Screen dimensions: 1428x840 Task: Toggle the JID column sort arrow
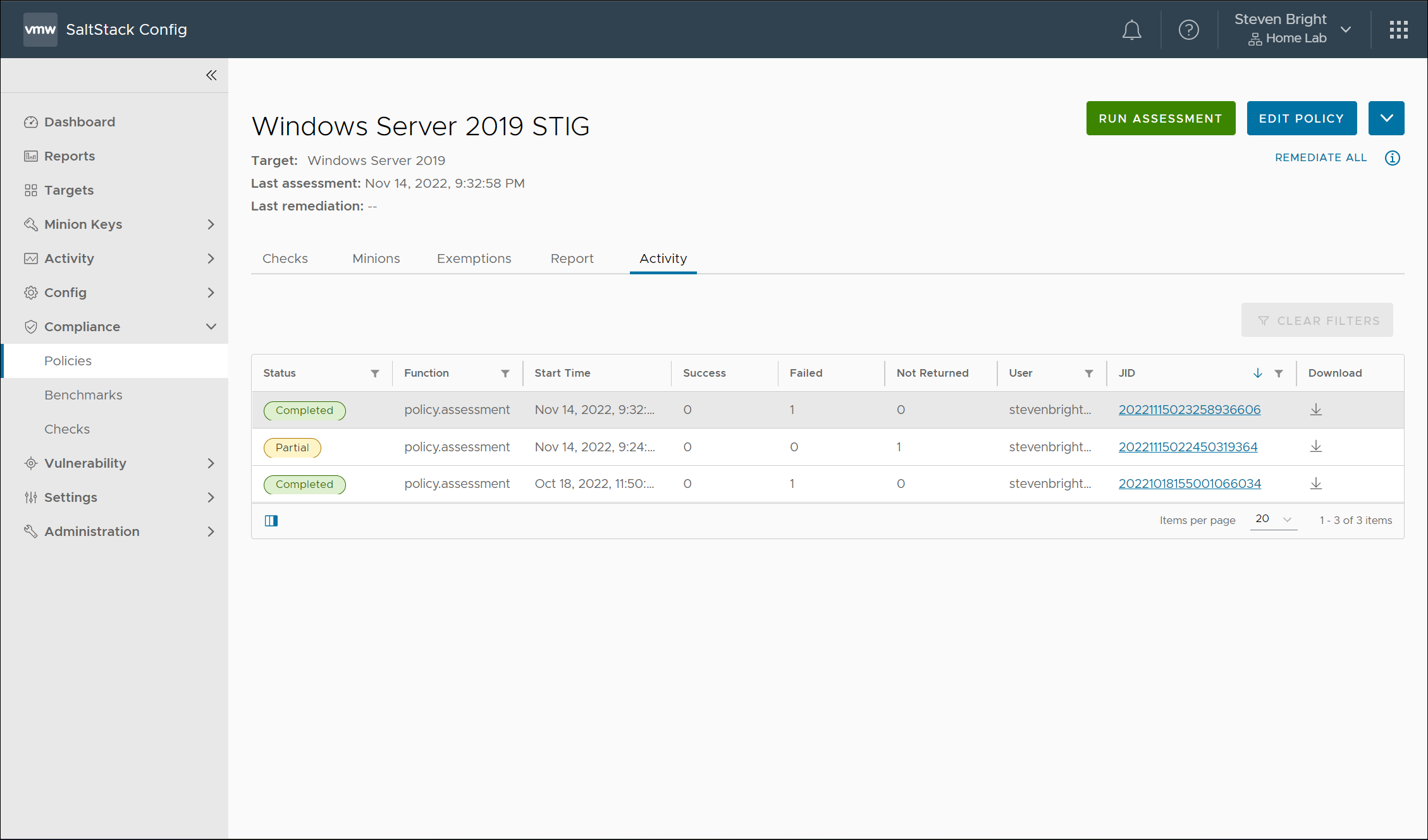1257,374
